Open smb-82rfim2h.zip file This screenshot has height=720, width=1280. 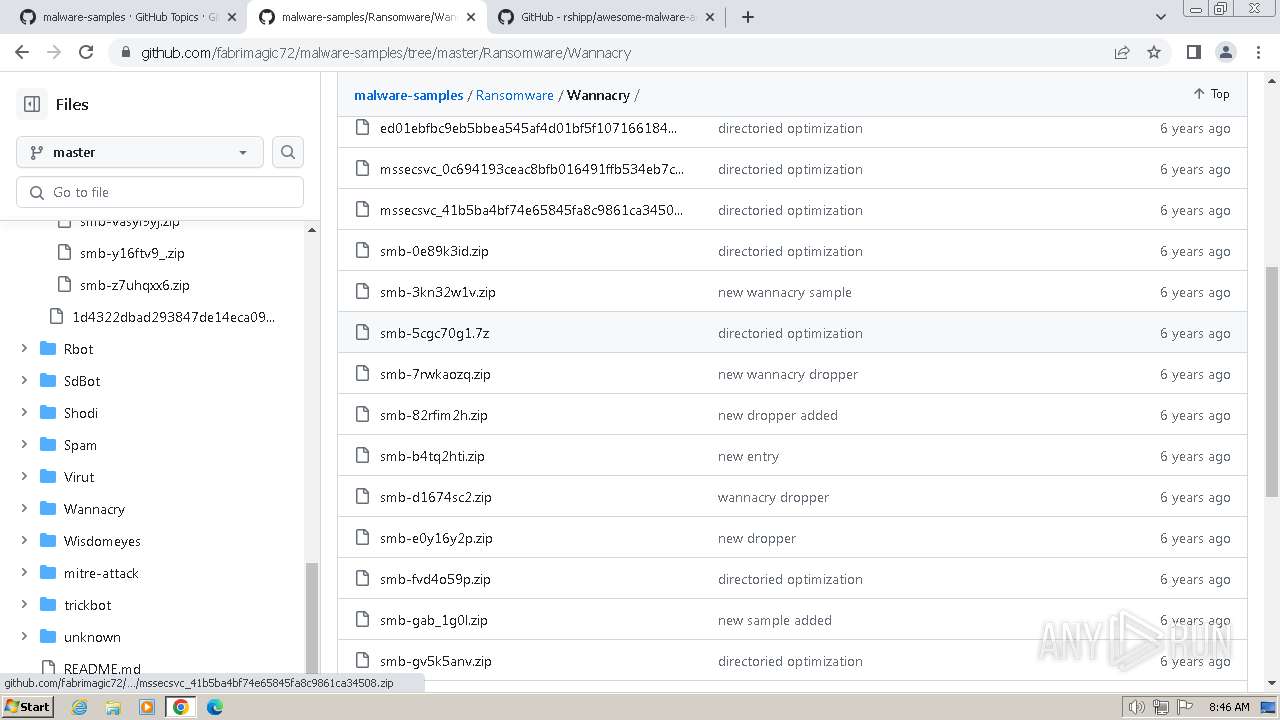point(434,415)
